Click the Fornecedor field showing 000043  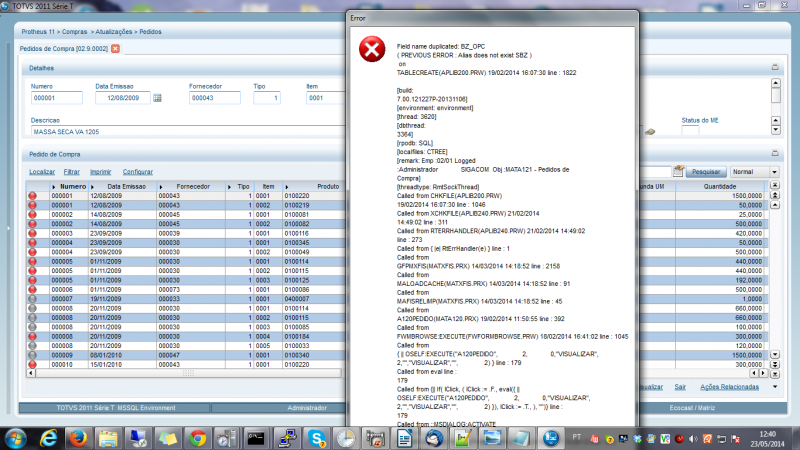point(214,98)
